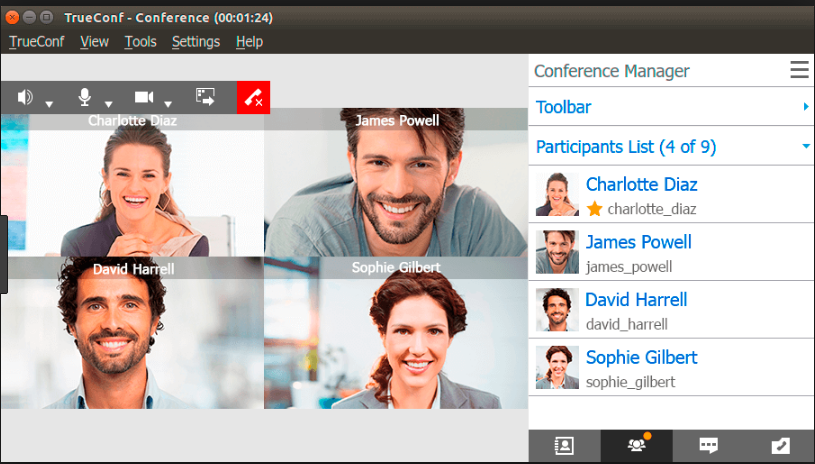815x464 pixels.
Task: Toggle the video camera on or off
Action: click(144, 97)
